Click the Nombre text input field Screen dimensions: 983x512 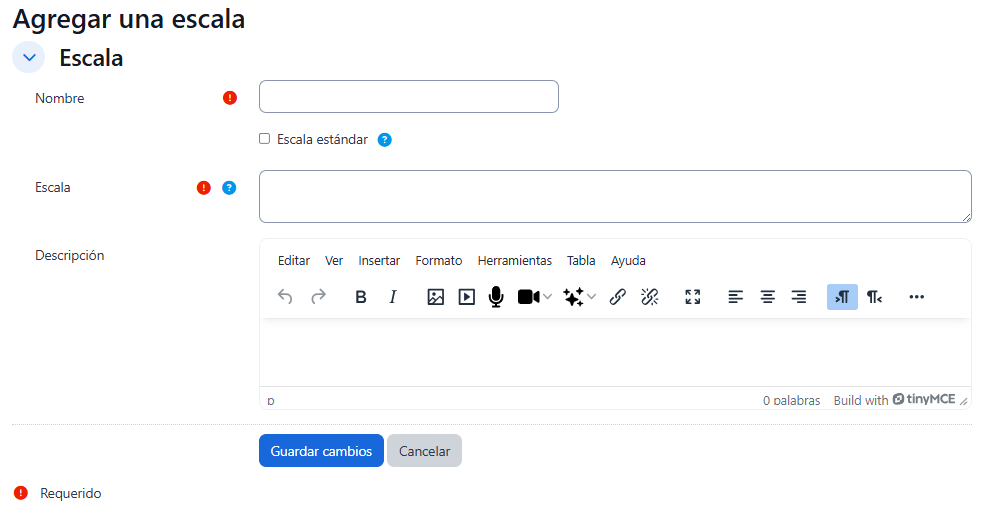(408, 97)
